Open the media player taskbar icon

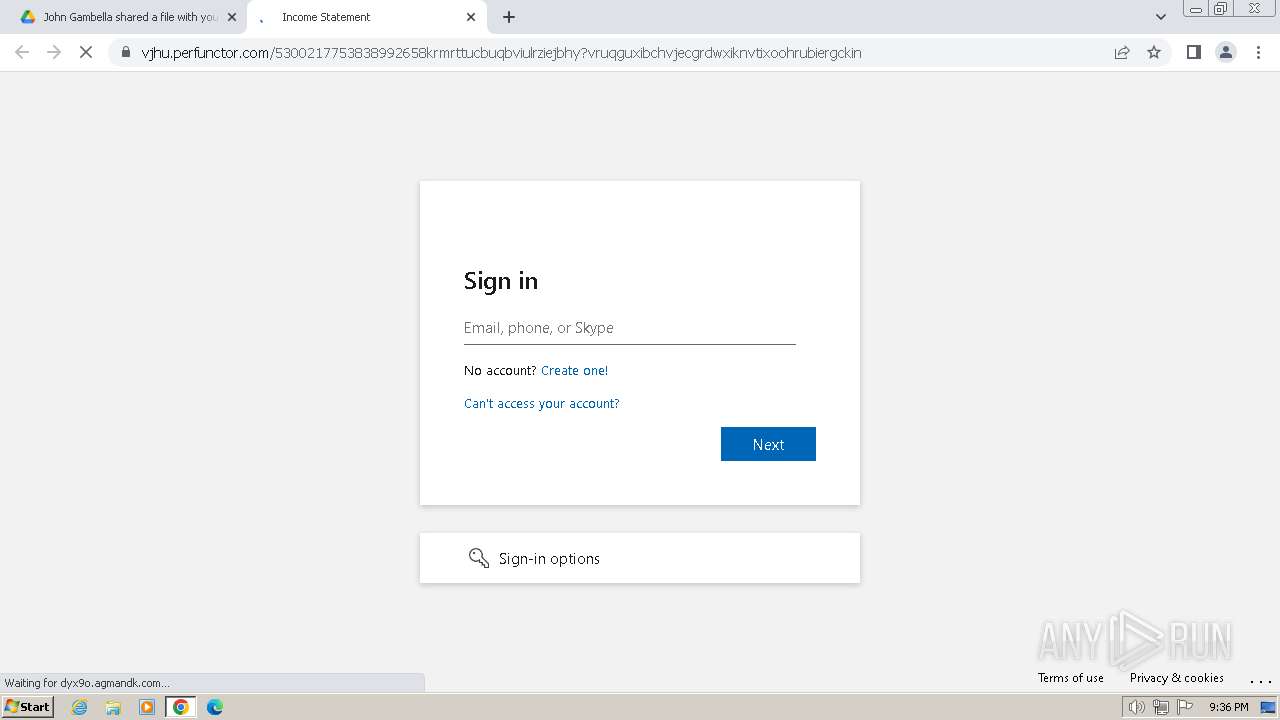(147, 707)
